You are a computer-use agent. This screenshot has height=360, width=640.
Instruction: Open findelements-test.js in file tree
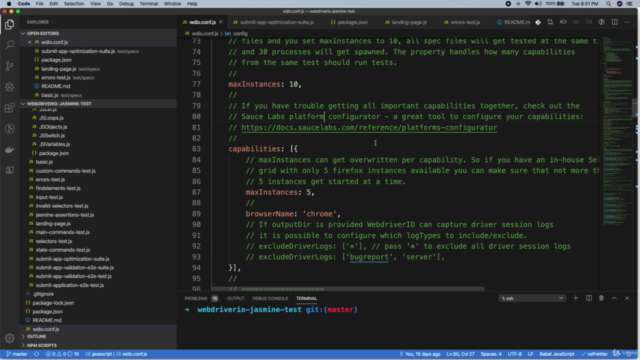tap(58, 188)
